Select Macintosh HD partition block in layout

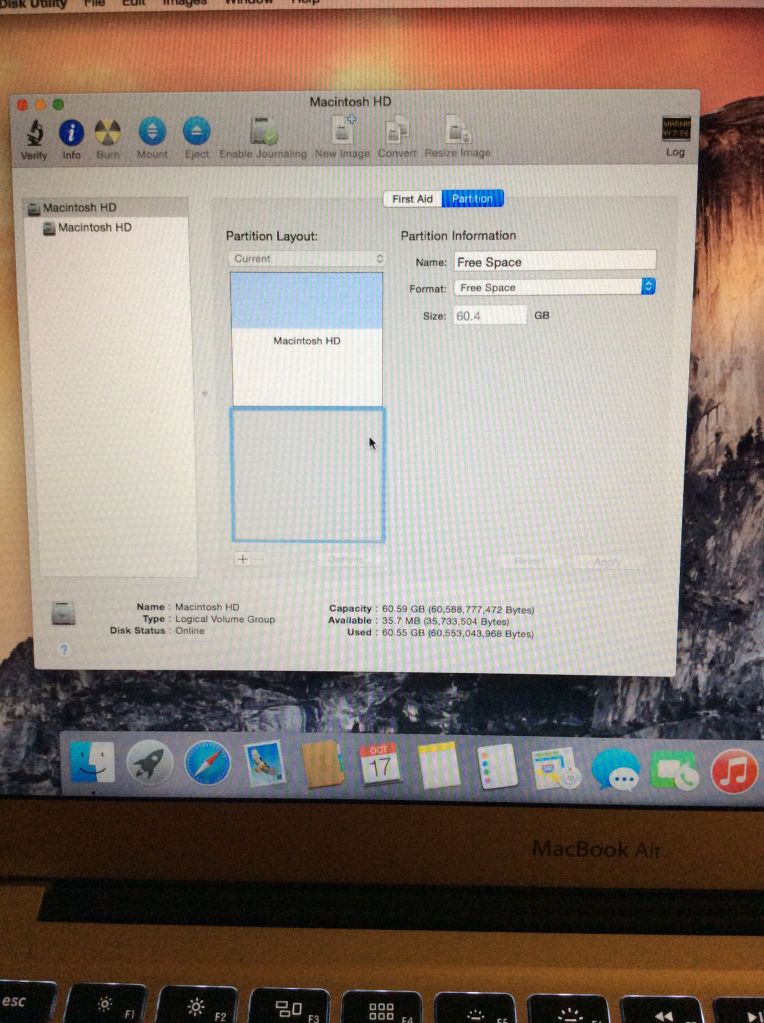tap(307, 339)
